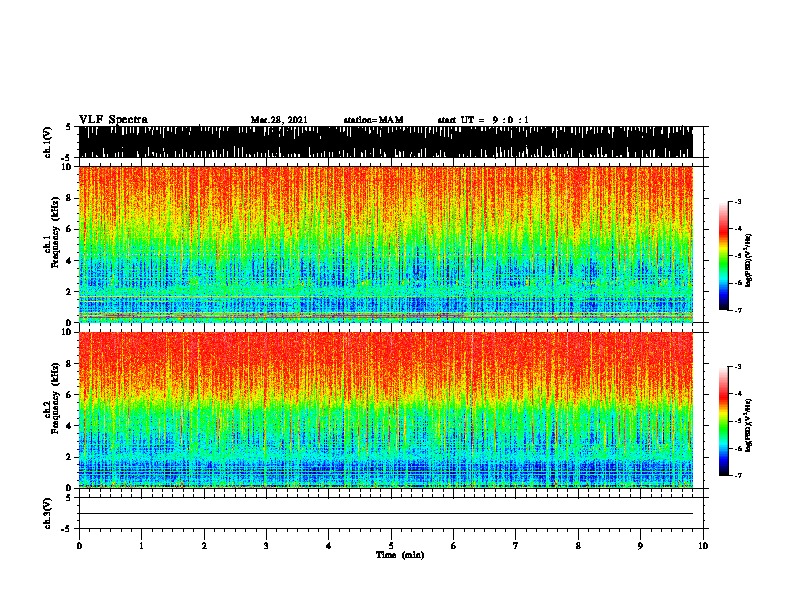Select the ch.2 color scale bar

coord(723,421)
